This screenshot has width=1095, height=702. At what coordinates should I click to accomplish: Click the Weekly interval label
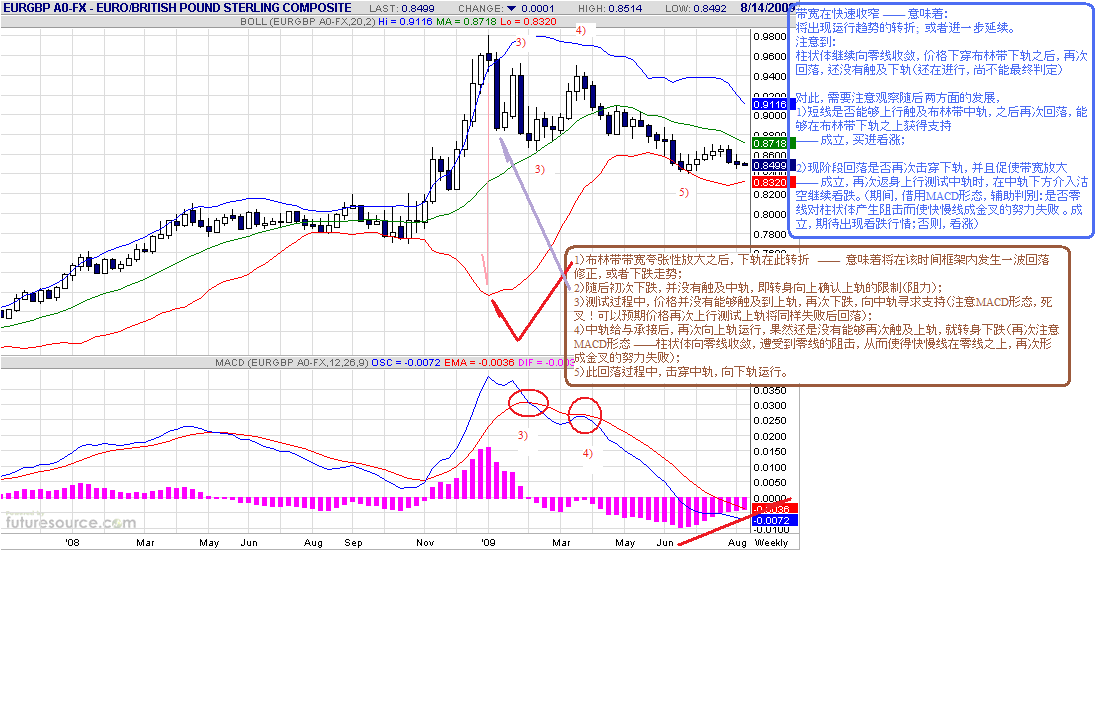tap(772, 543)
